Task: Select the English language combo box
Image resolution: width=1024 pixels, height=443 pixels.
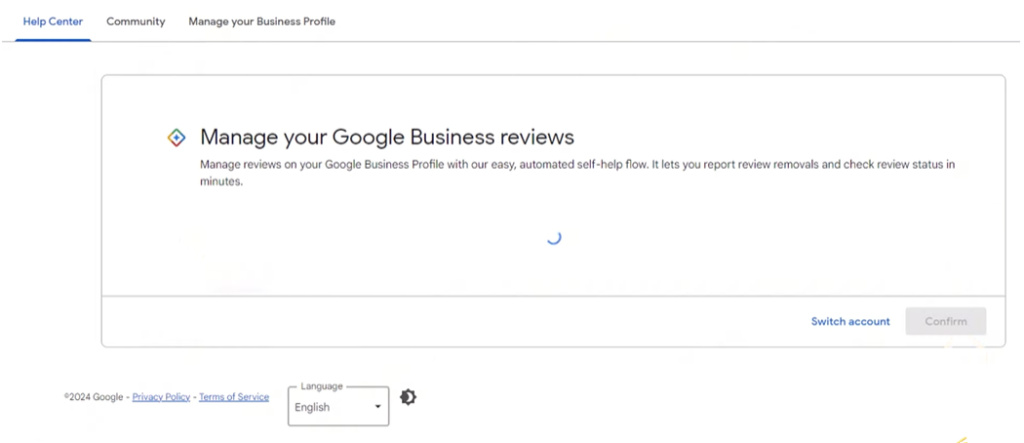Action: [x=330, y=407]
